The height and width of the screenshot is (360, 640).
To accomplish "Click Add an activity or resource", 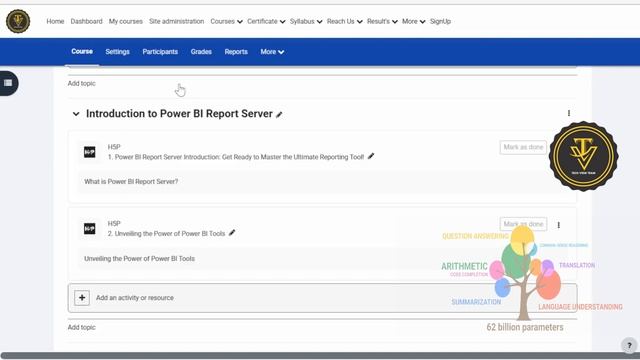I will pos(322,298).
